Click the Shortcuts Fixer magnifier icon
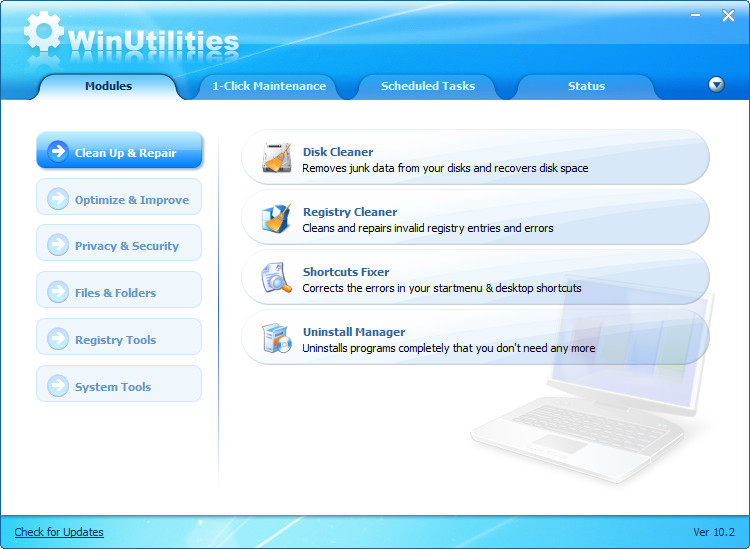The height and width of the screenshot is (549, 750). coord(277,279)
